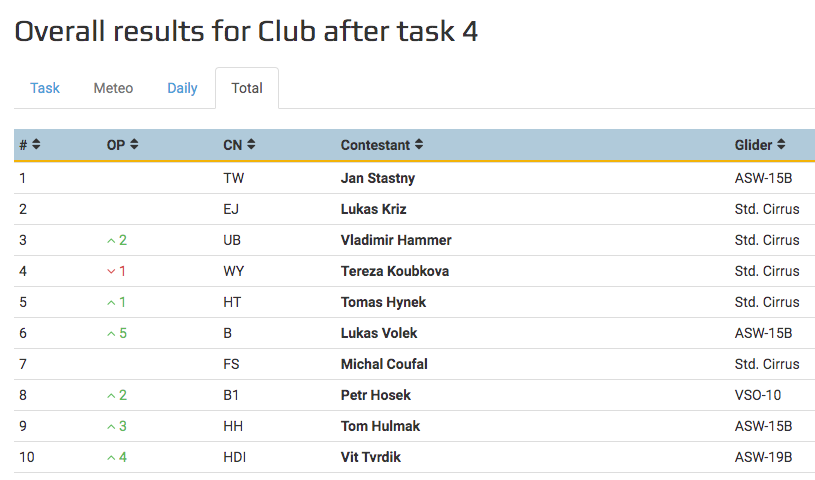Click Tom Hulmak's name
This screenshot has height=480, width=815.
click(380, 426)
